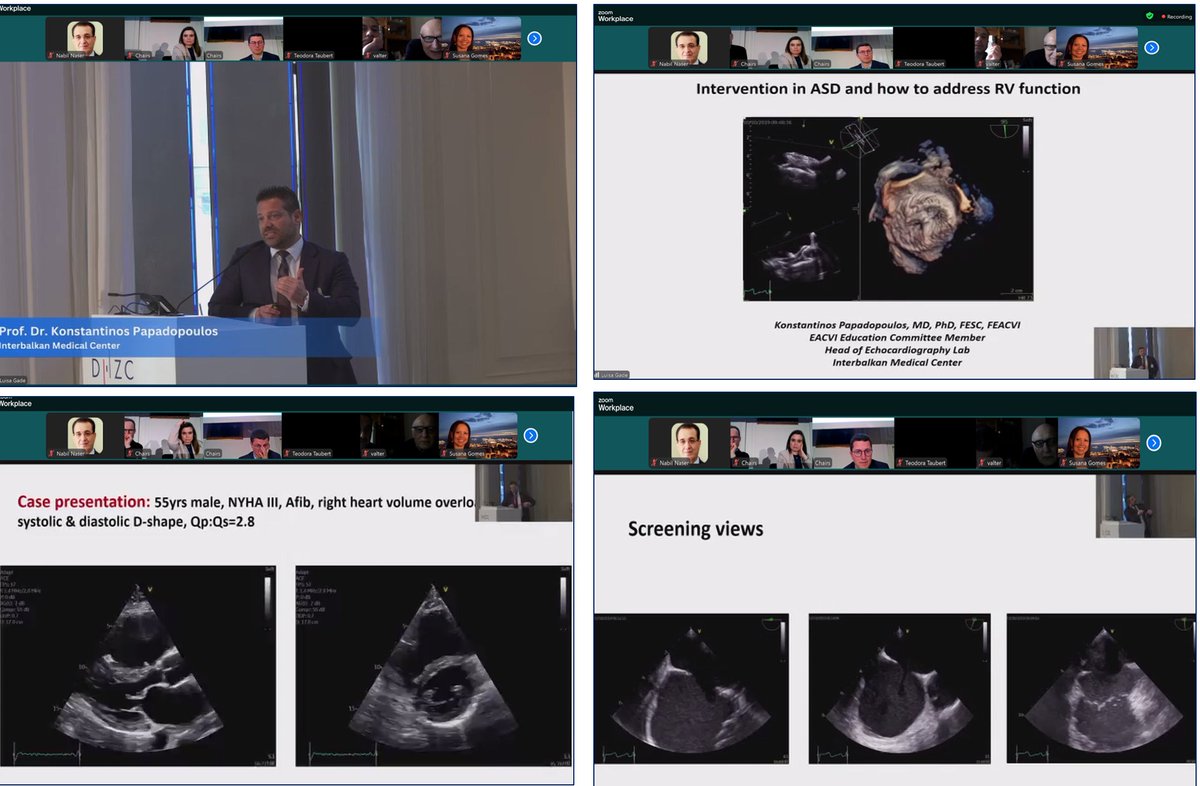Select Chairs thumbnail with woman in title slide window
The width and height of the screenshot is (1200, 786).
771,47
